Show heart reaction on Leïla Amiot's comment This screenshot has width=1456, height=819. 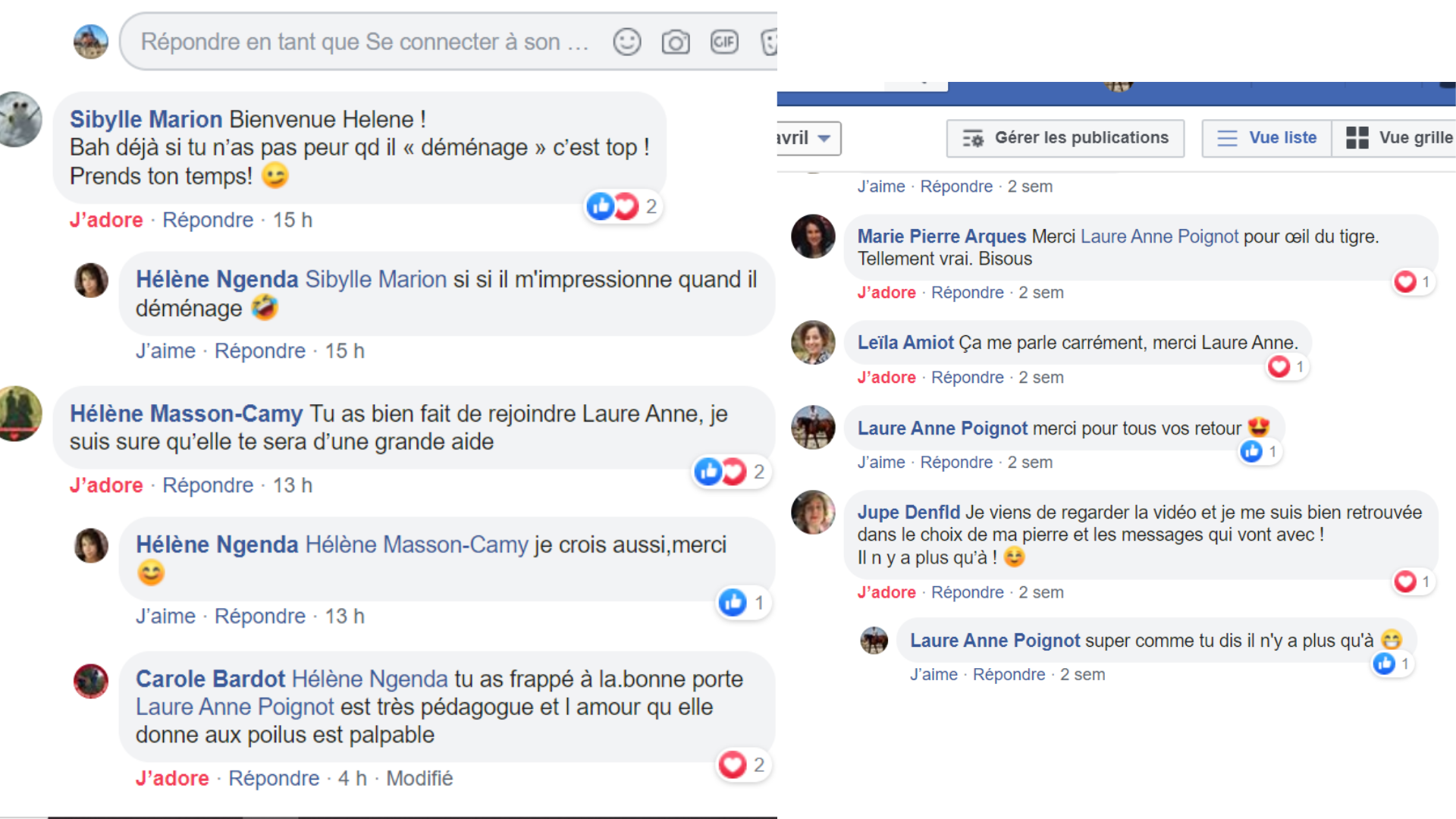point(1287,367)
